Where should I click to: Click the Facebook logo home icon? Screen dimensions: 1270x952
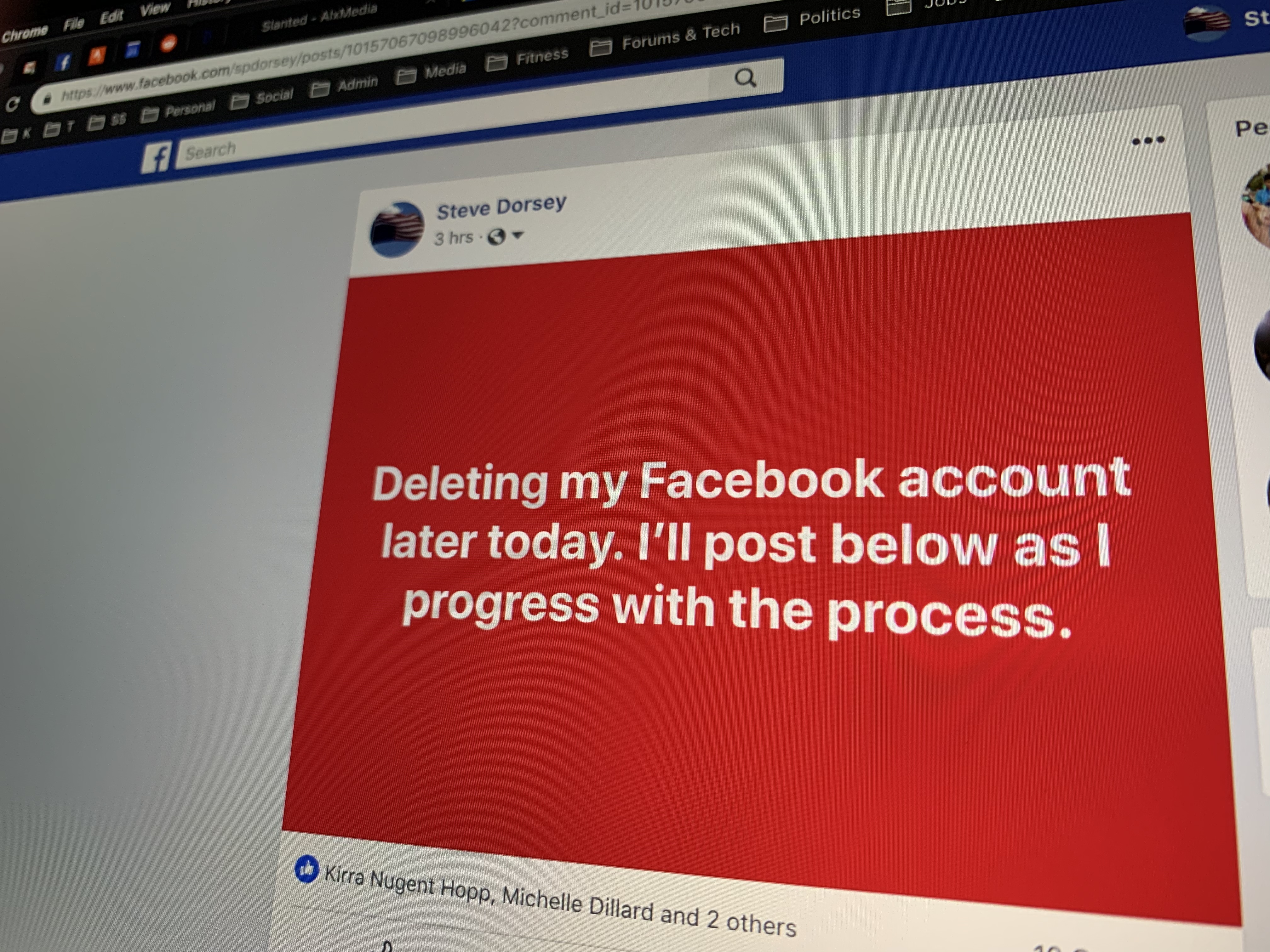coord(156,157)
